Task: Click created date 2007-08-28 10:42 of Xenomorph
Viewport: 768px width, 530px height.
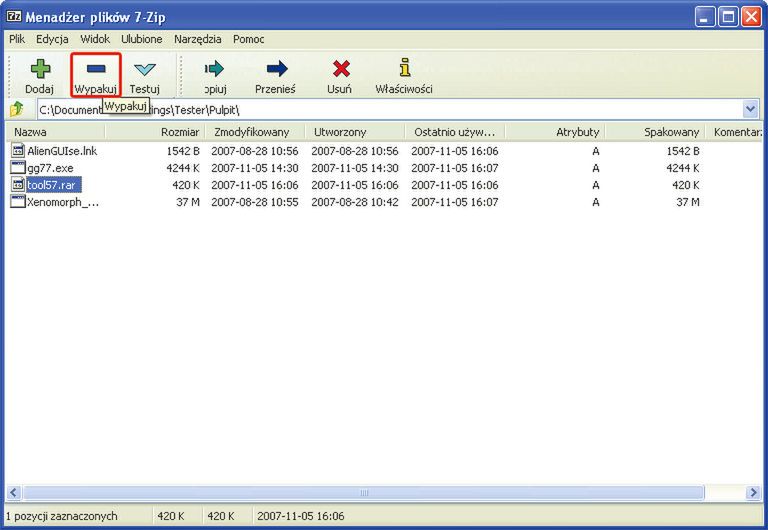Action: point(355,202)
